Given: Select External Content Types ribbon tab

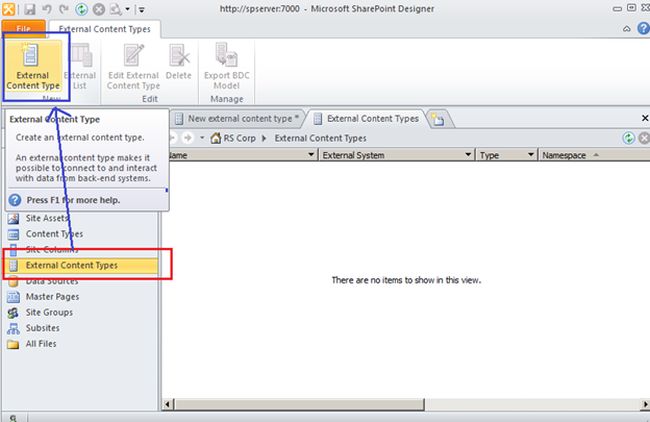Looking at the screenshot, I should coord(104,29).
